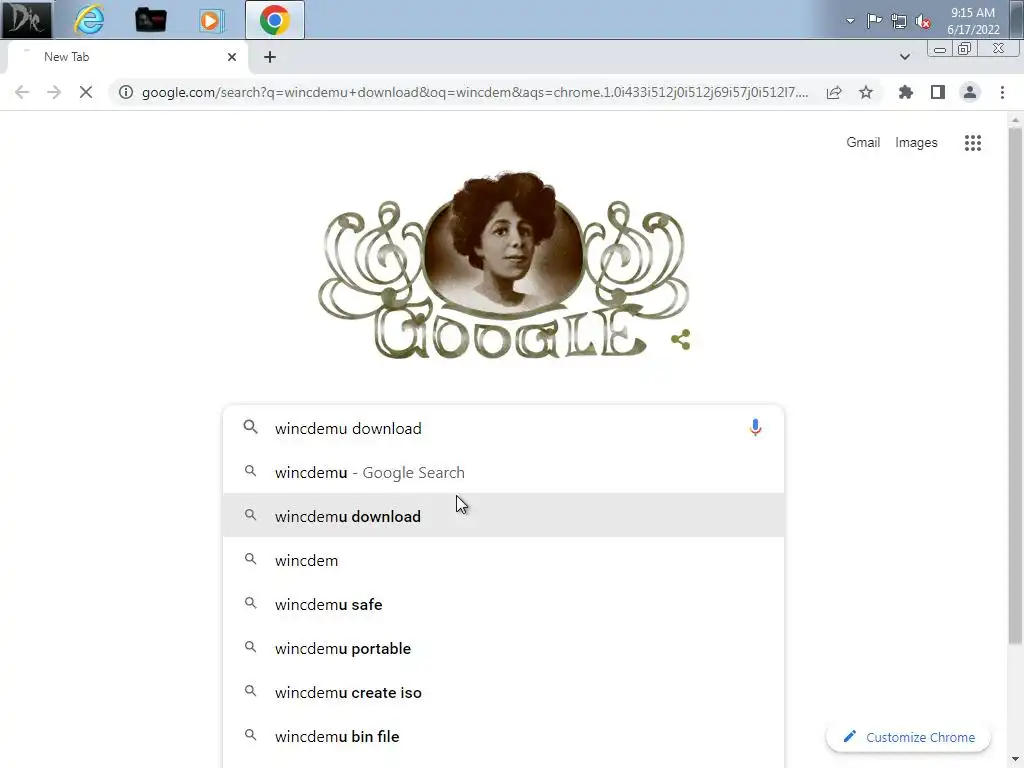Viewport: 1024px width, 768px height.
Task: Open Internet Explorer from taskbar
Action: point(89,20)
